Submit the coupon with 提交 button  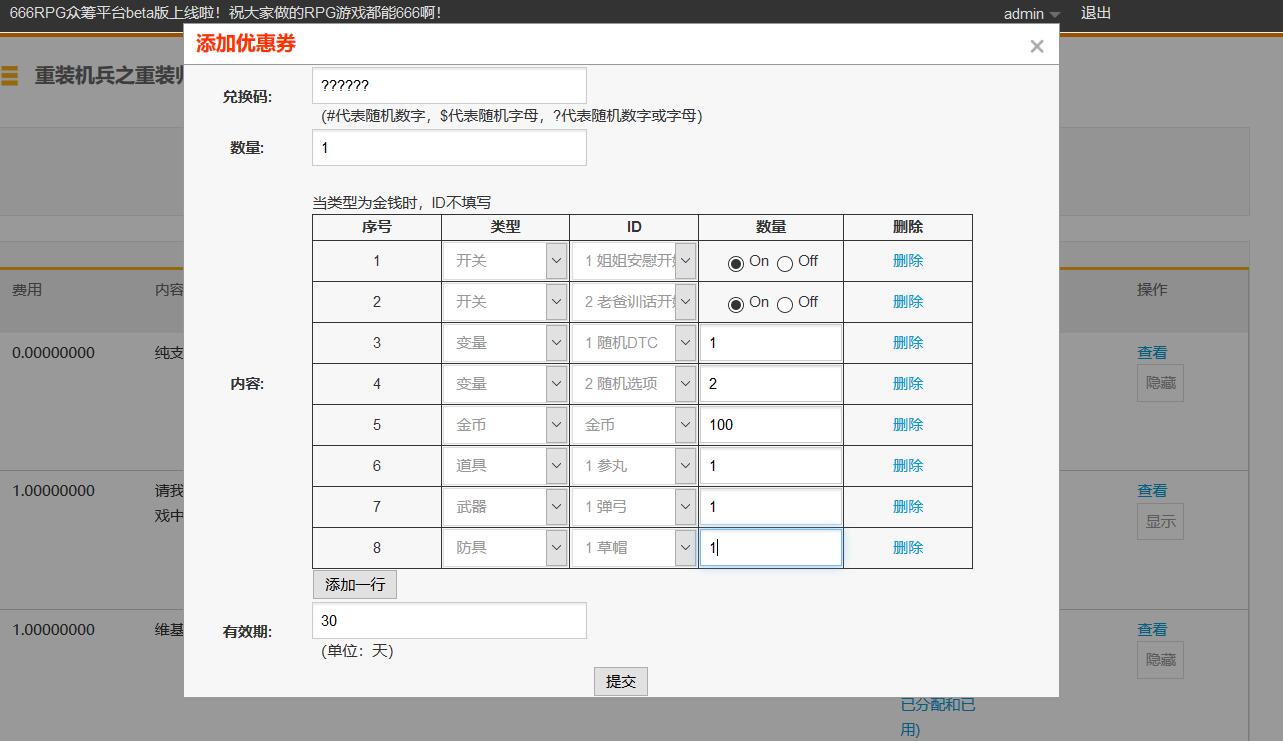[621, 682]
